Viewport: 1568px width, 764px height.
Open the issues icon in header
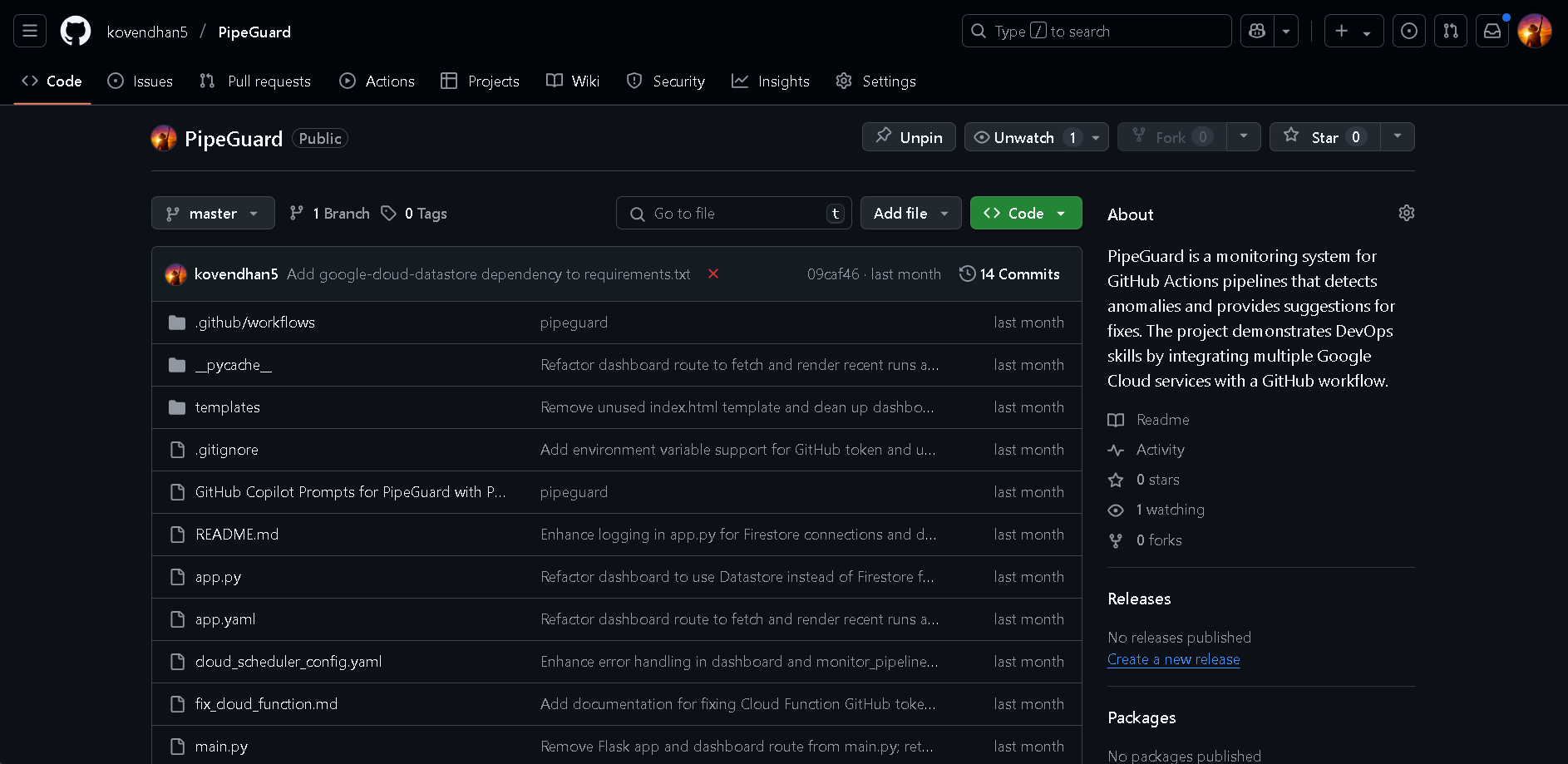tap(1409, 32)
